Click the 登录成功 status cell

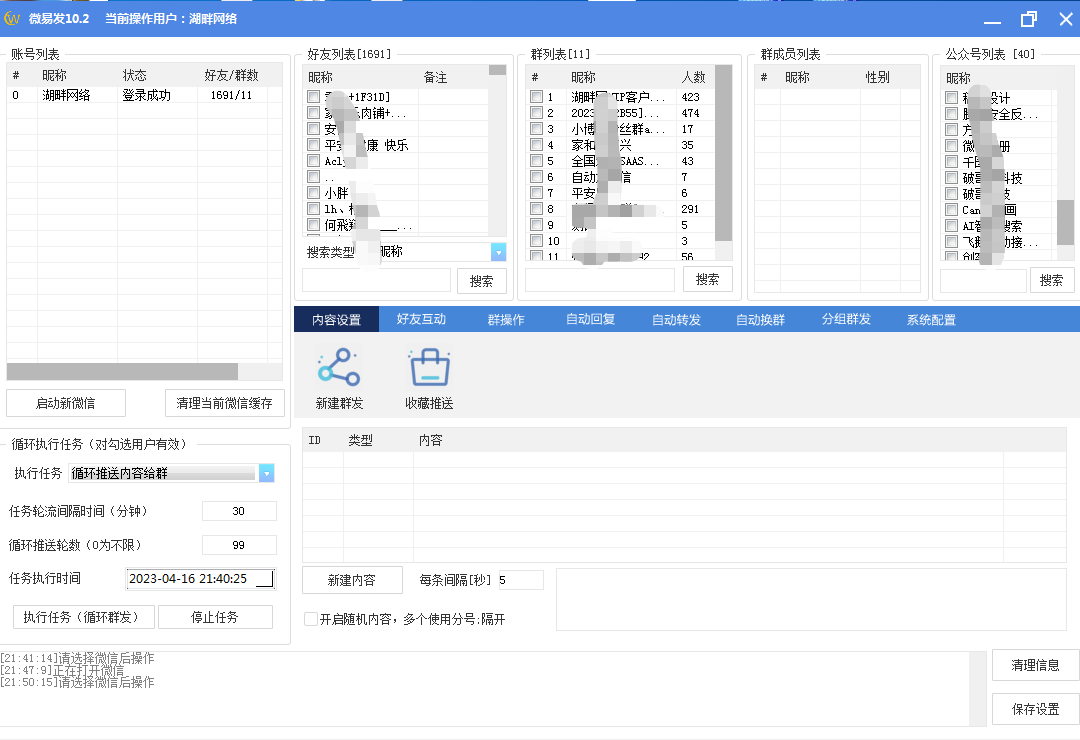(x=146, y=95)
